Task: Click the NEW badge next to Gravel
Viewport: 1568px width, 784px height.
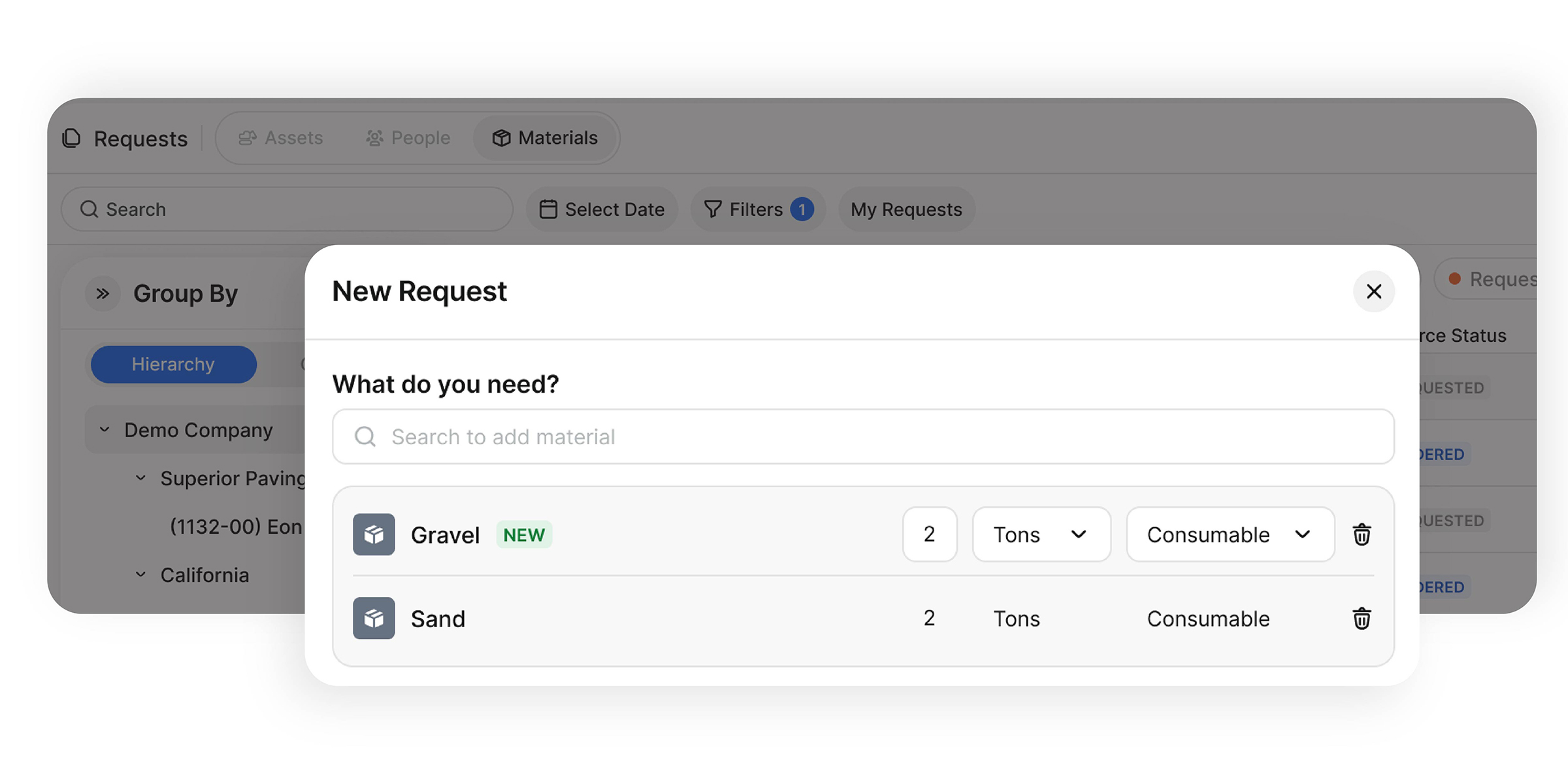Action: point(524,534)
